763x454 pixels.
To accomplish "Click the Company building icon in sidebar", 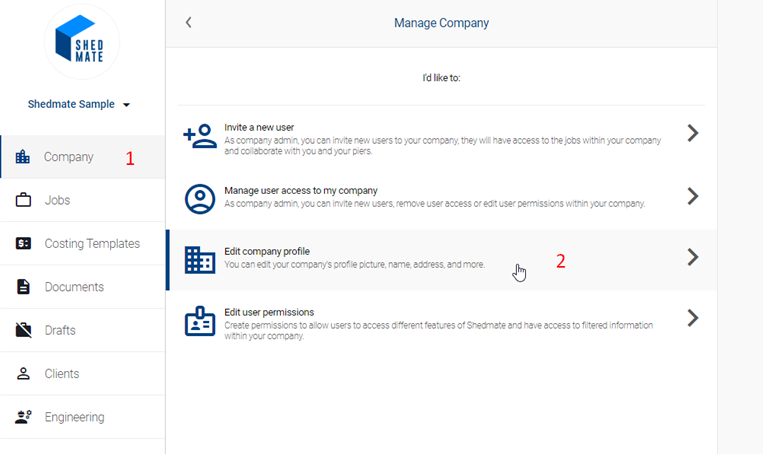I will tap(23, 157).
